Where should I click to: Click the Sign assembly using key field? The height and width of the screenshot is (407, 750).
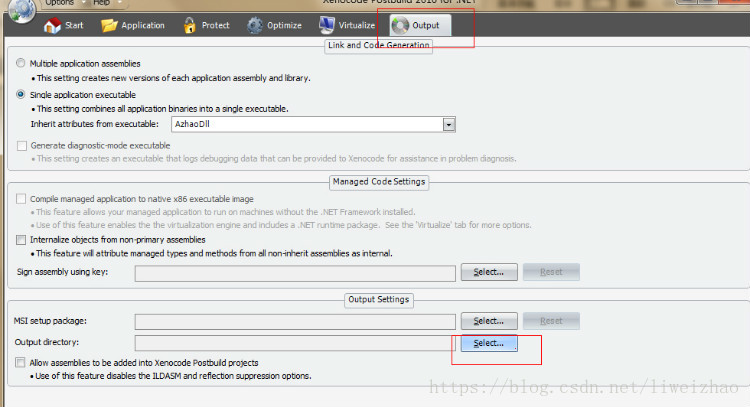coord(295,274)
